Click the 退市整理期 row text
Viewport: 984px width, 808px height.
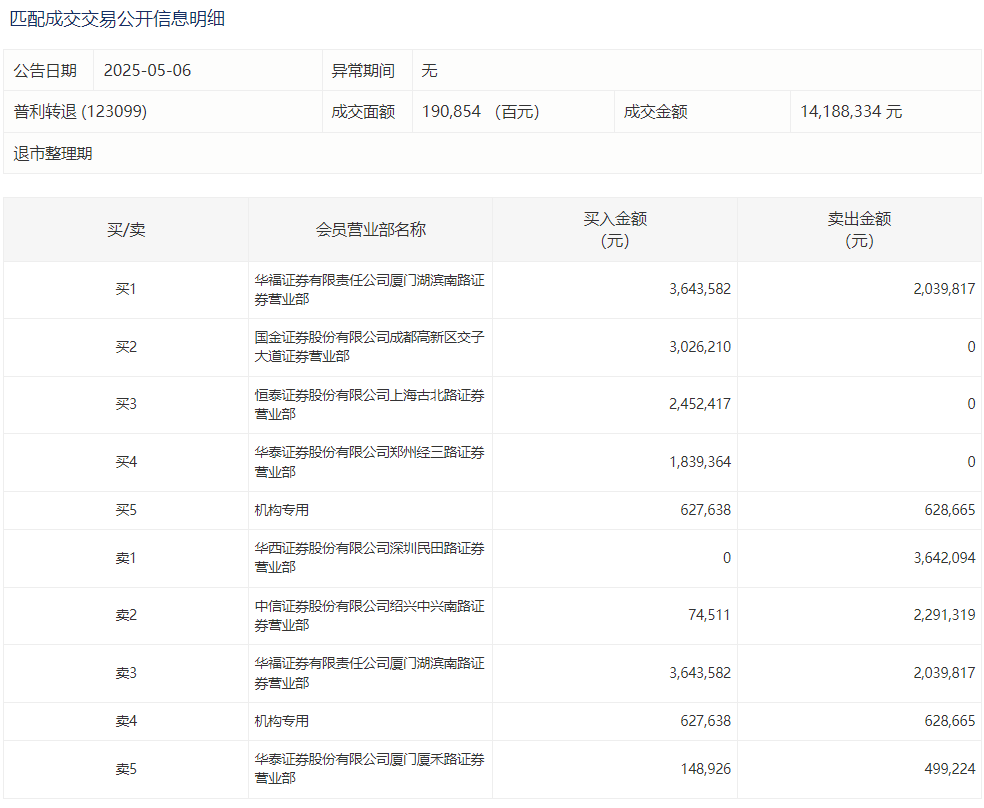[x=53, y=154]
